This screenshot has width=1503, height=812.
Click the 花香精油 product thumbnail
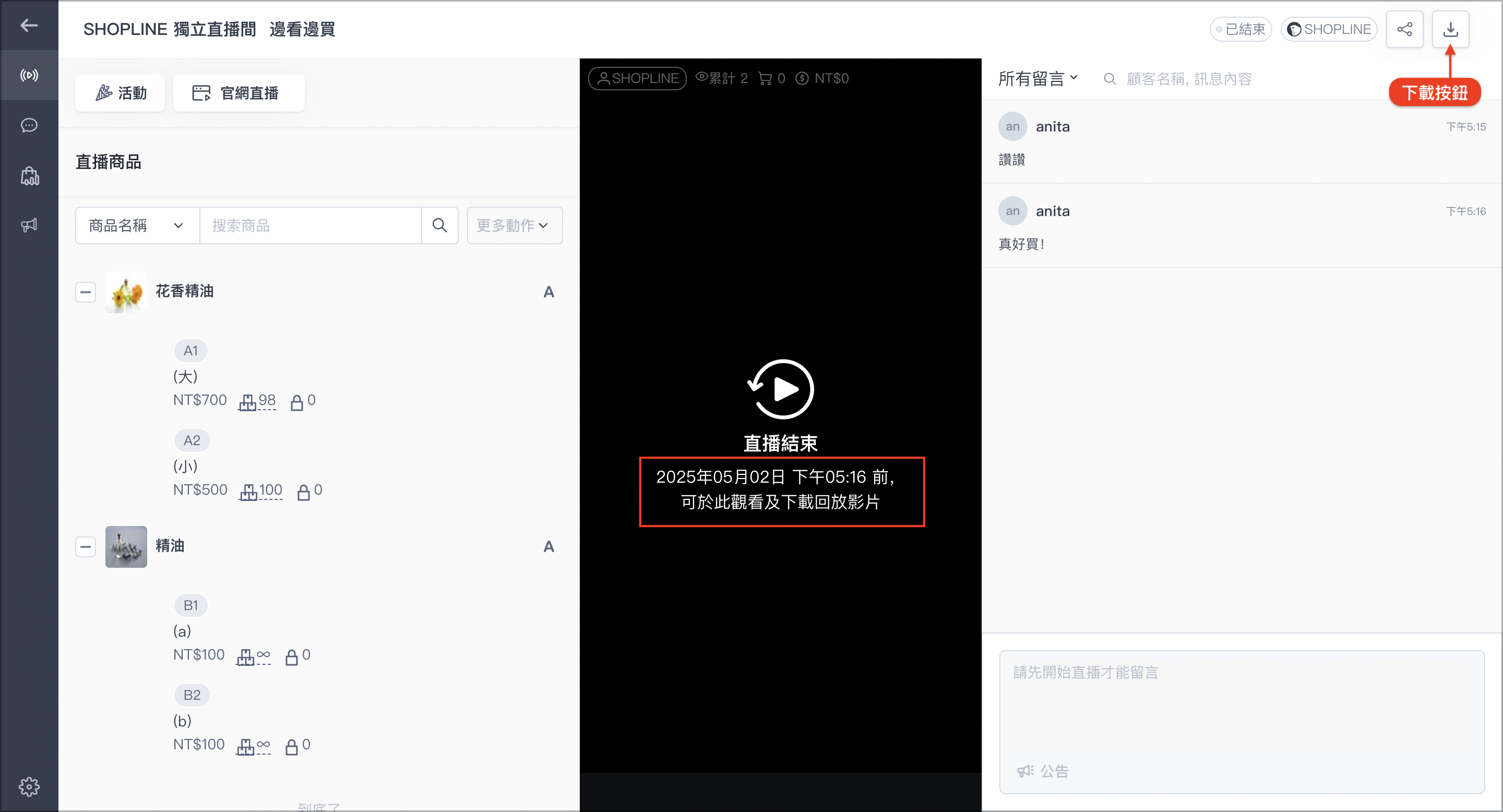(x=126, y=292)
